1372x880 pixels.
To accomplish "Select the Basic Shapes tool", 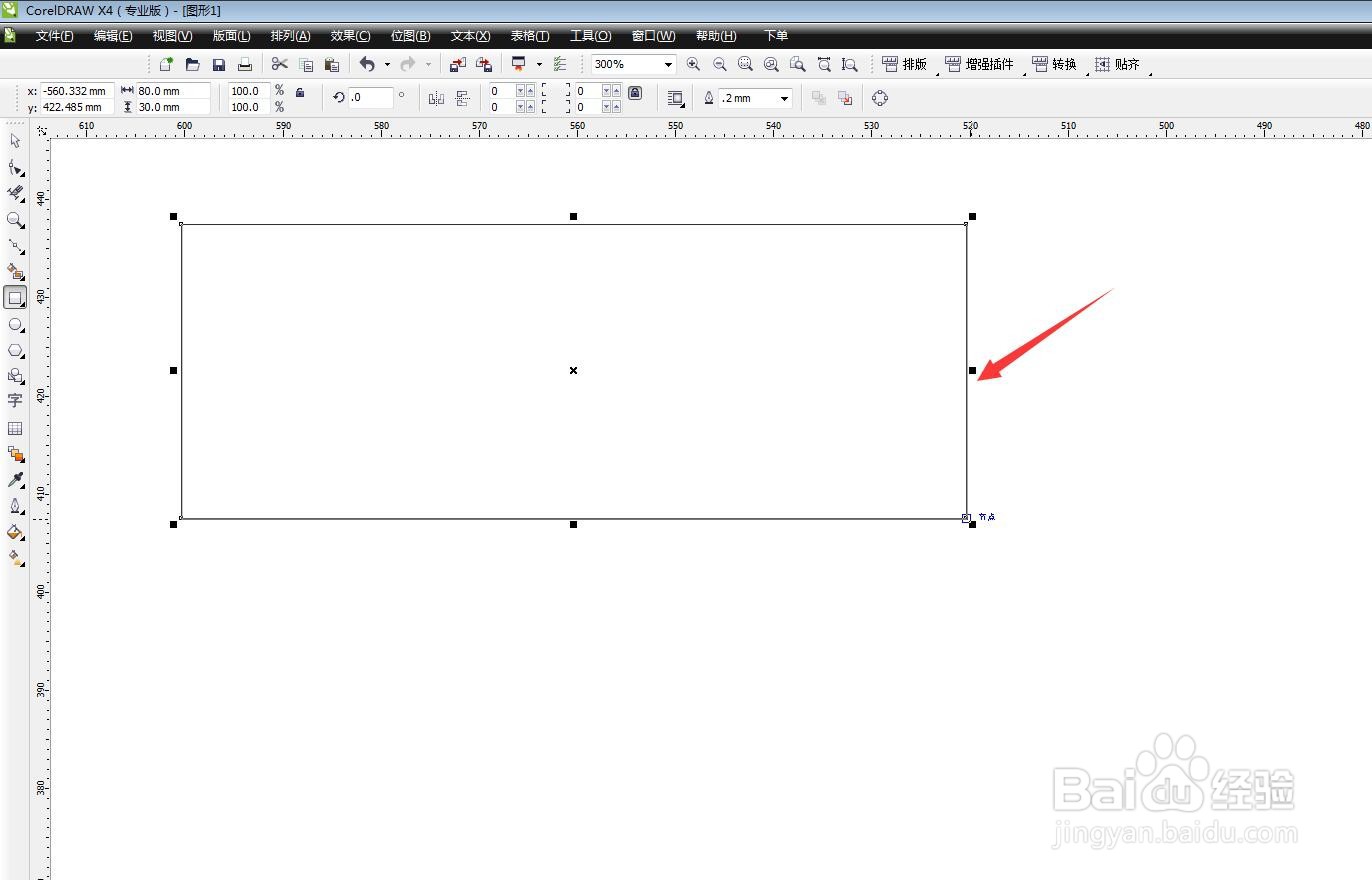I will pyautogui.click(x=15, y=376).
